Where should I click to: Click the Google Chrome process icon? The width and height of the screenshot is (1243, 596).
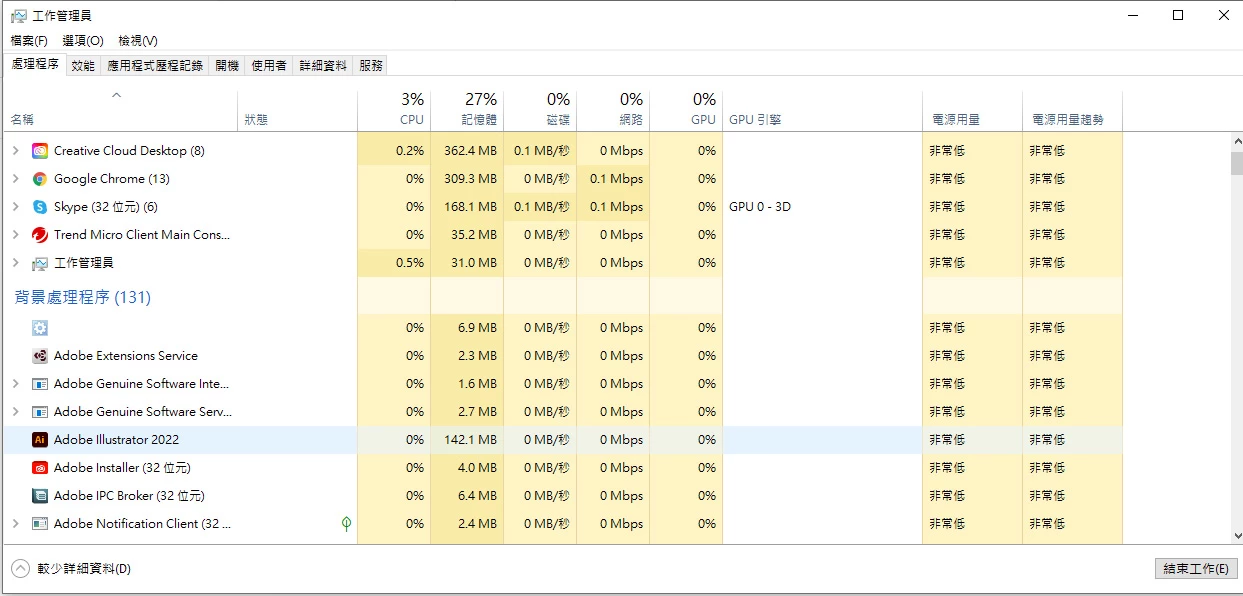40,179
